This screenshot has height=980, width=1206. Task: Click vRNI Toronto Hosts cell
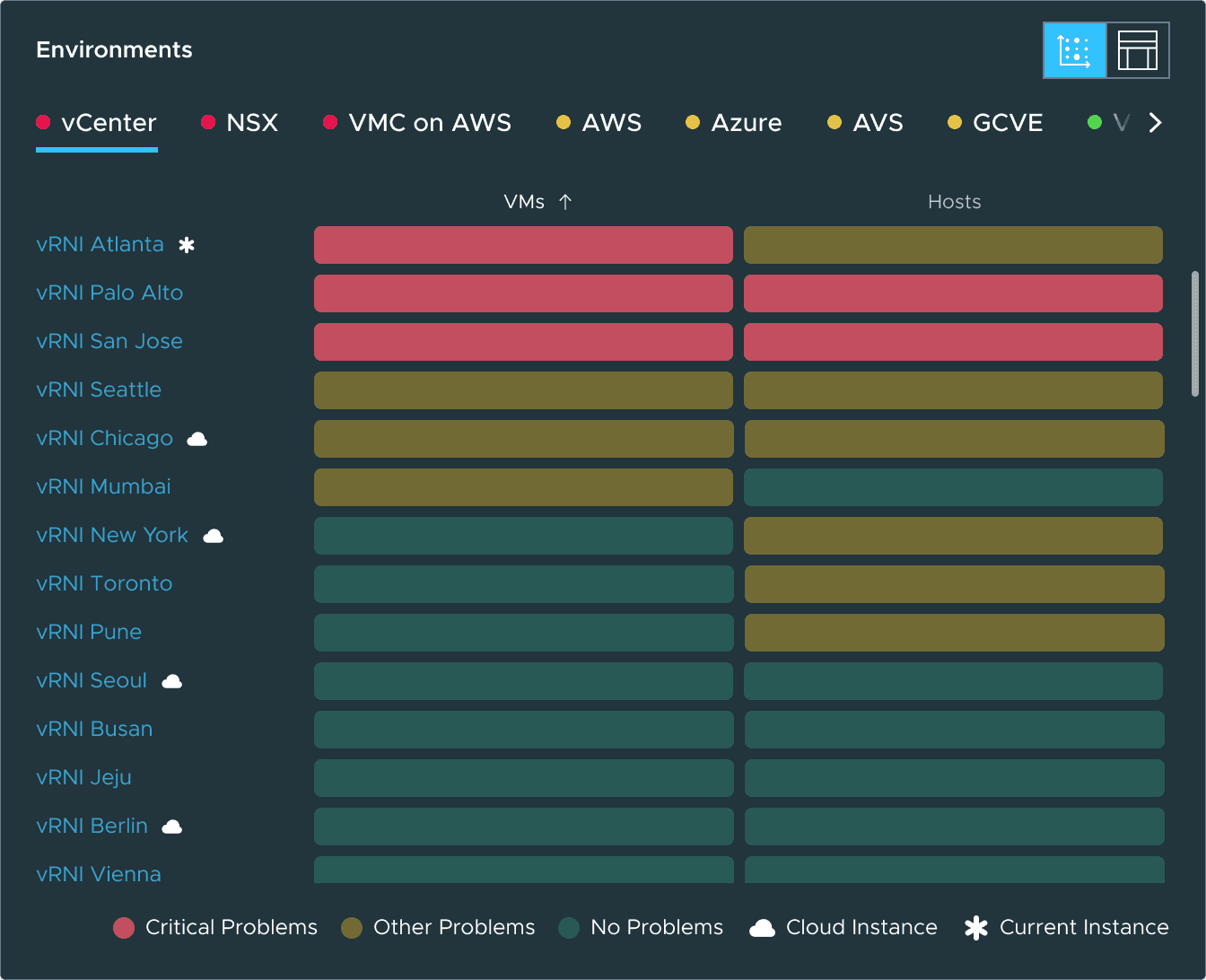click(954, 584)
